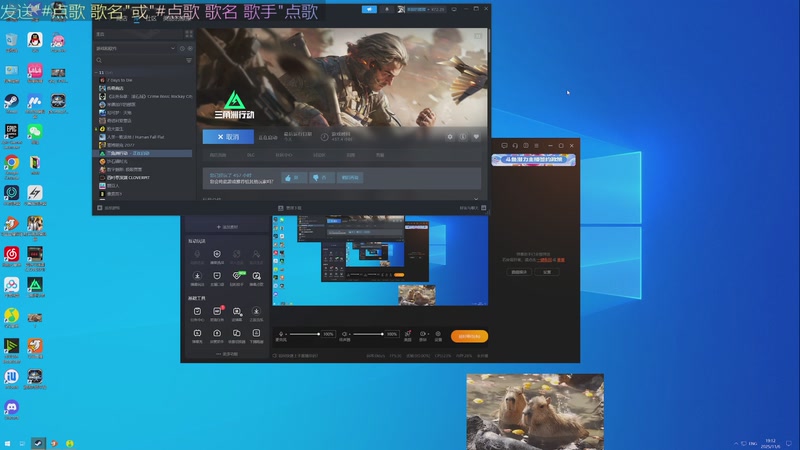800x450 pixels.
Task: Click add source in the streaming tool
Action: point(227,227)
